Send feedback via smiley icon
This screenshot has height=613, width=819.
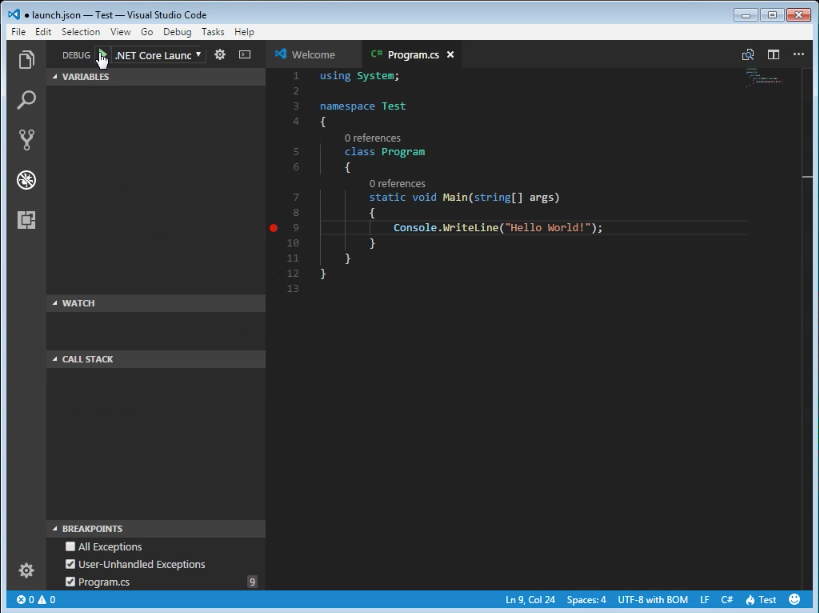pos(794,599)
